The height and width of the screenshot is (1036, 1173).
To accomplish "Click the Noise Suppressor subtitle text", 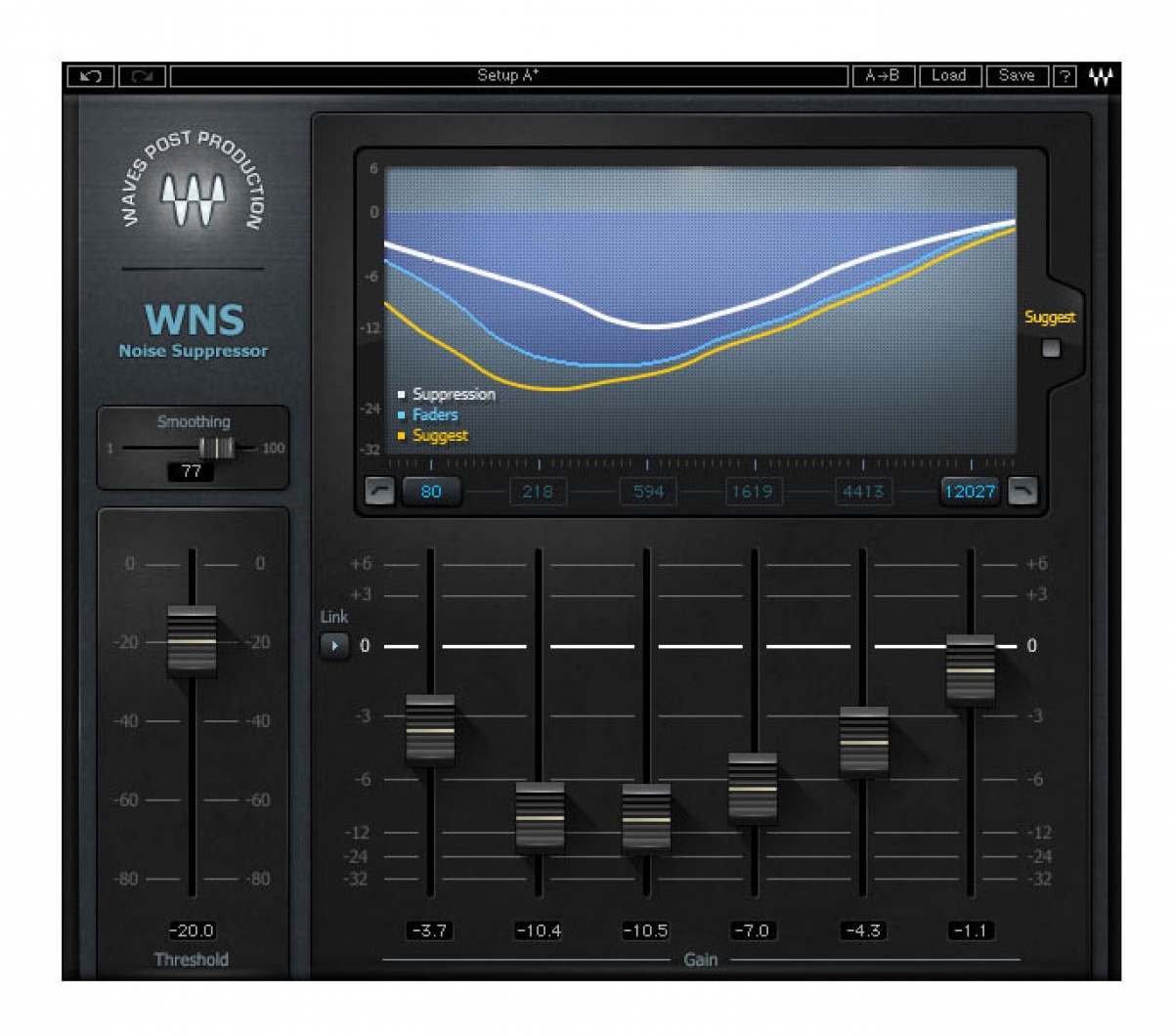I will pyautogui.click(x=193, y=351).
